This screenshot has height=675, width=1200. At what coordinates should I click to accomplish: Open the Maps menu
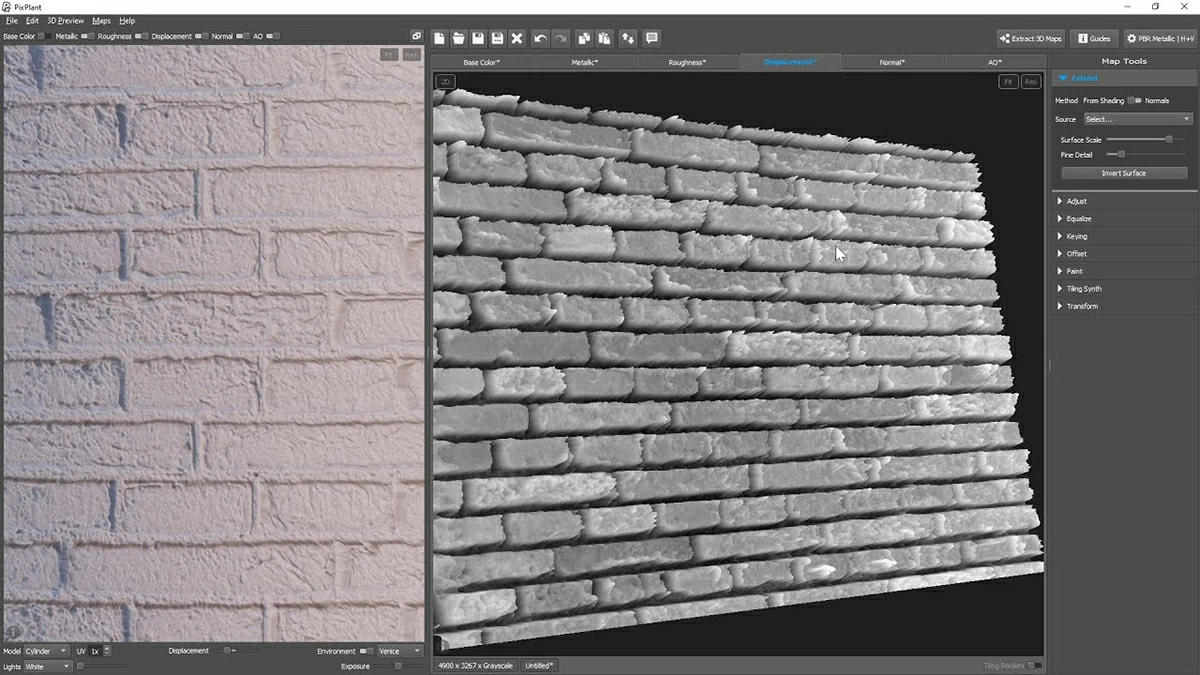(102, 20)
